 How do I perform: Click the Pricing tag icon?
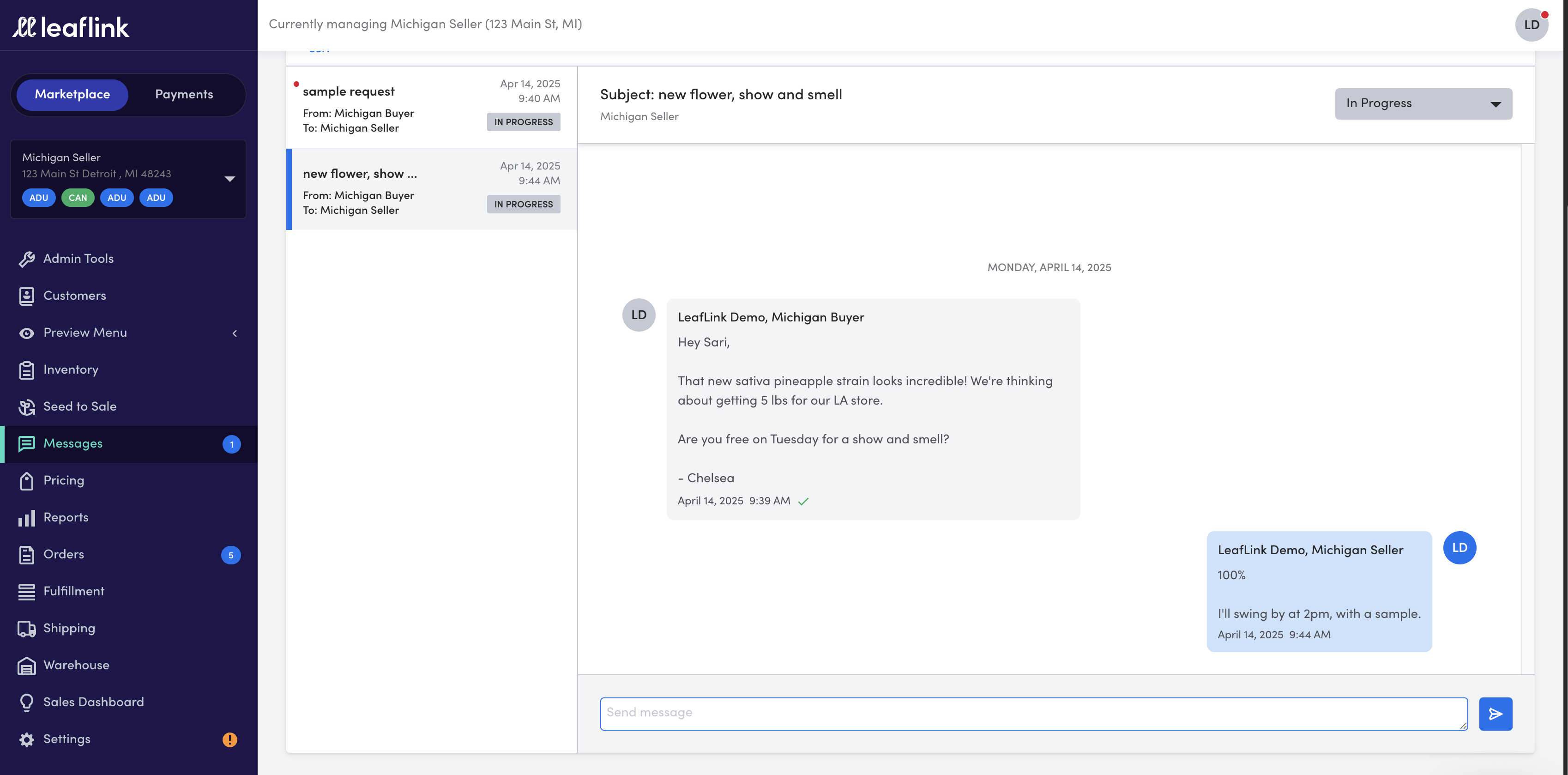point(27,481)
